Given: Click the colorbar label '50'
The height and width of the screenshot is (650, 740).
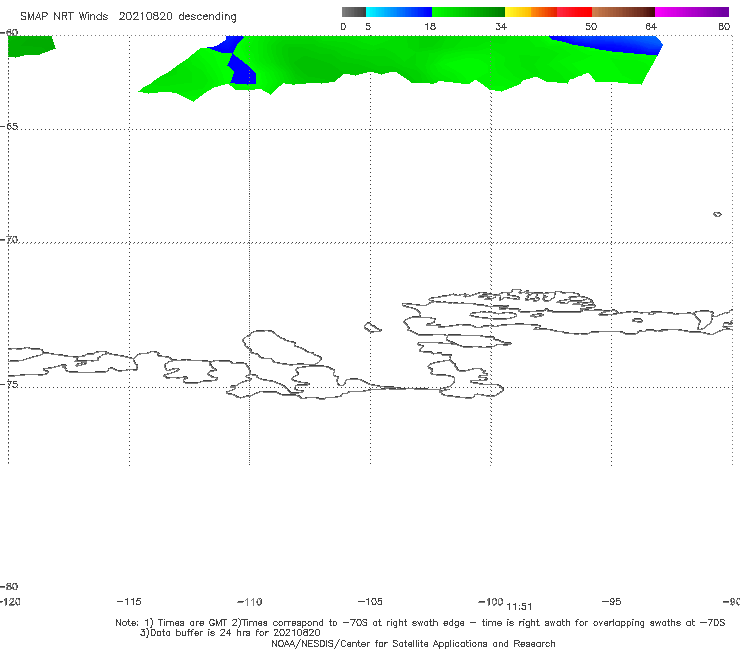Looking at the screenshot, I should click(591, 27).
